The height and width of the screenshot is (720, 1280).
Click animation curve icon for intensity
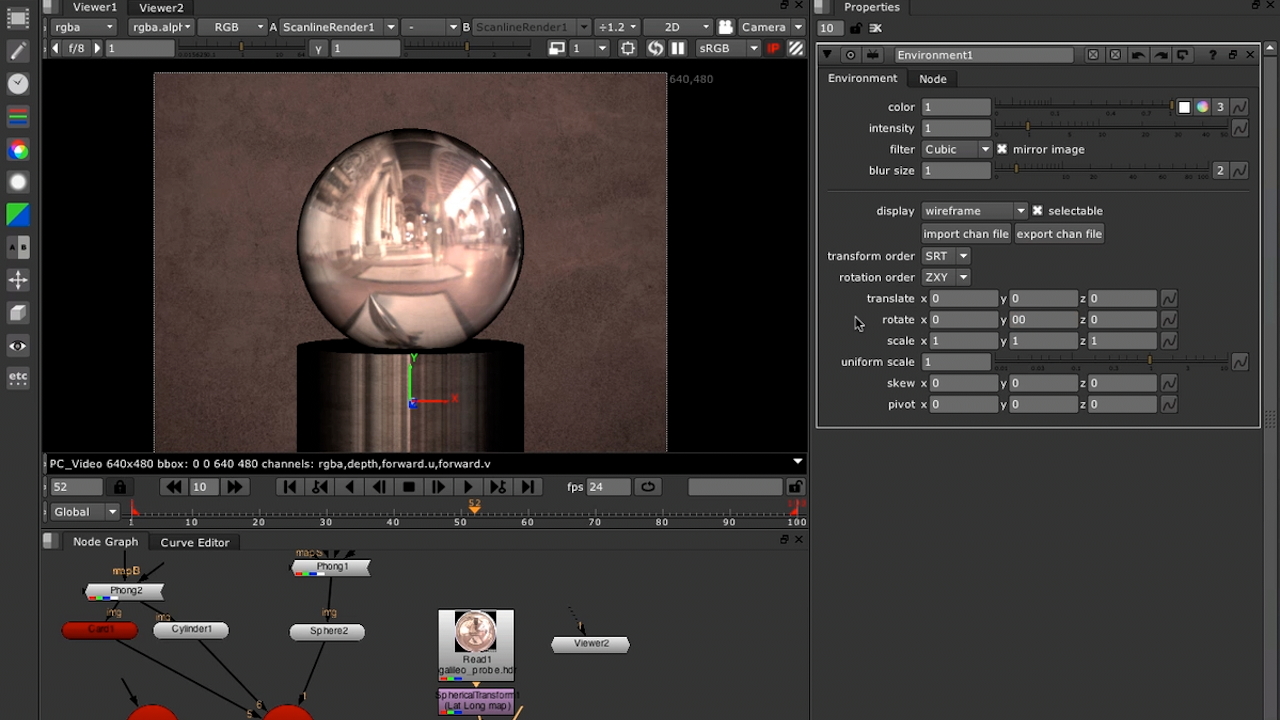1240,128
